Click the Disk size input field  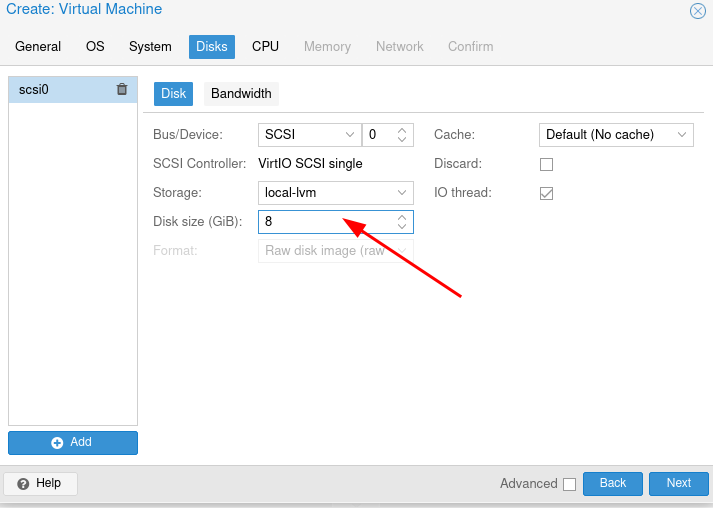324,222
